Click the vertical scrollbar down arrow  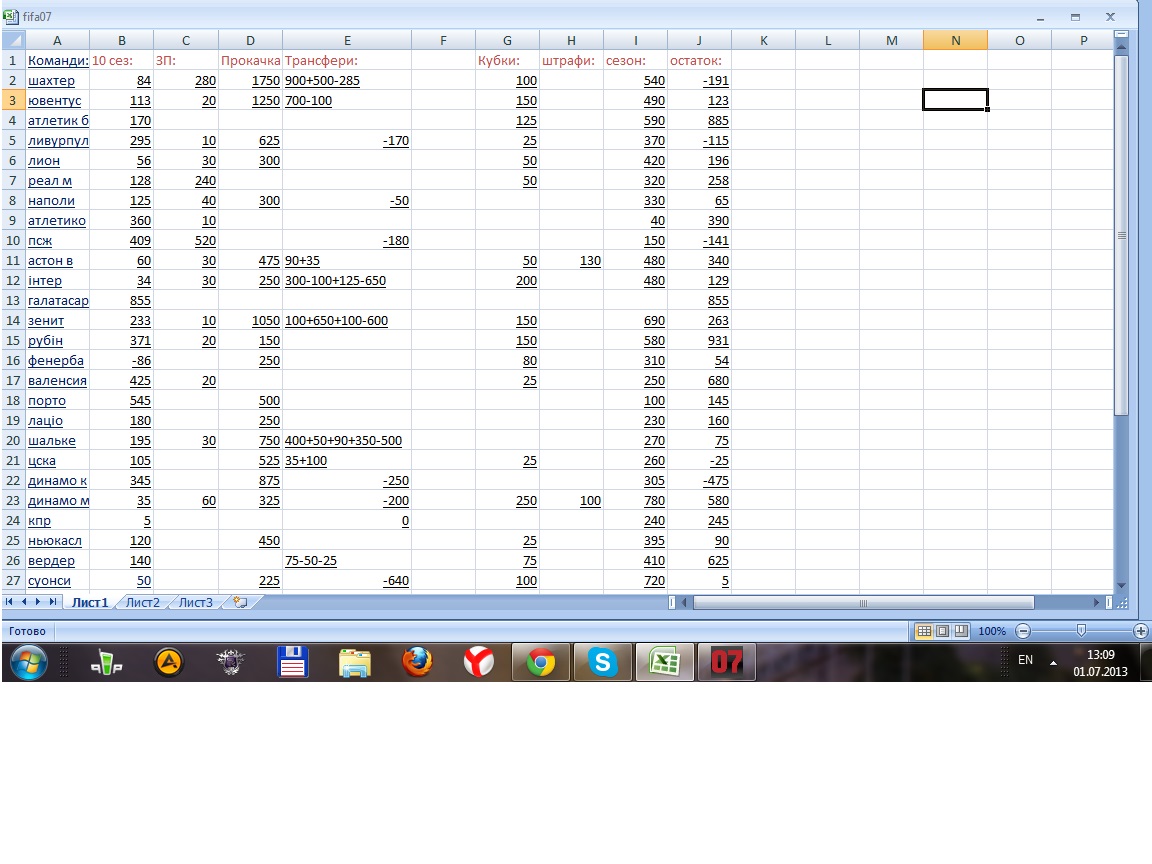click(1121, 585)
